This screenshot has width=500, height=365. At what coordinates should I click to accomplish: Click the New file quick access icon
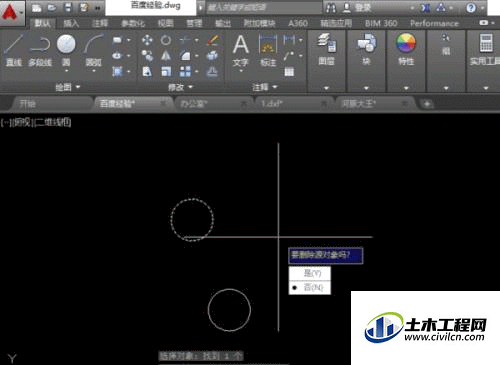click(37, 8)
